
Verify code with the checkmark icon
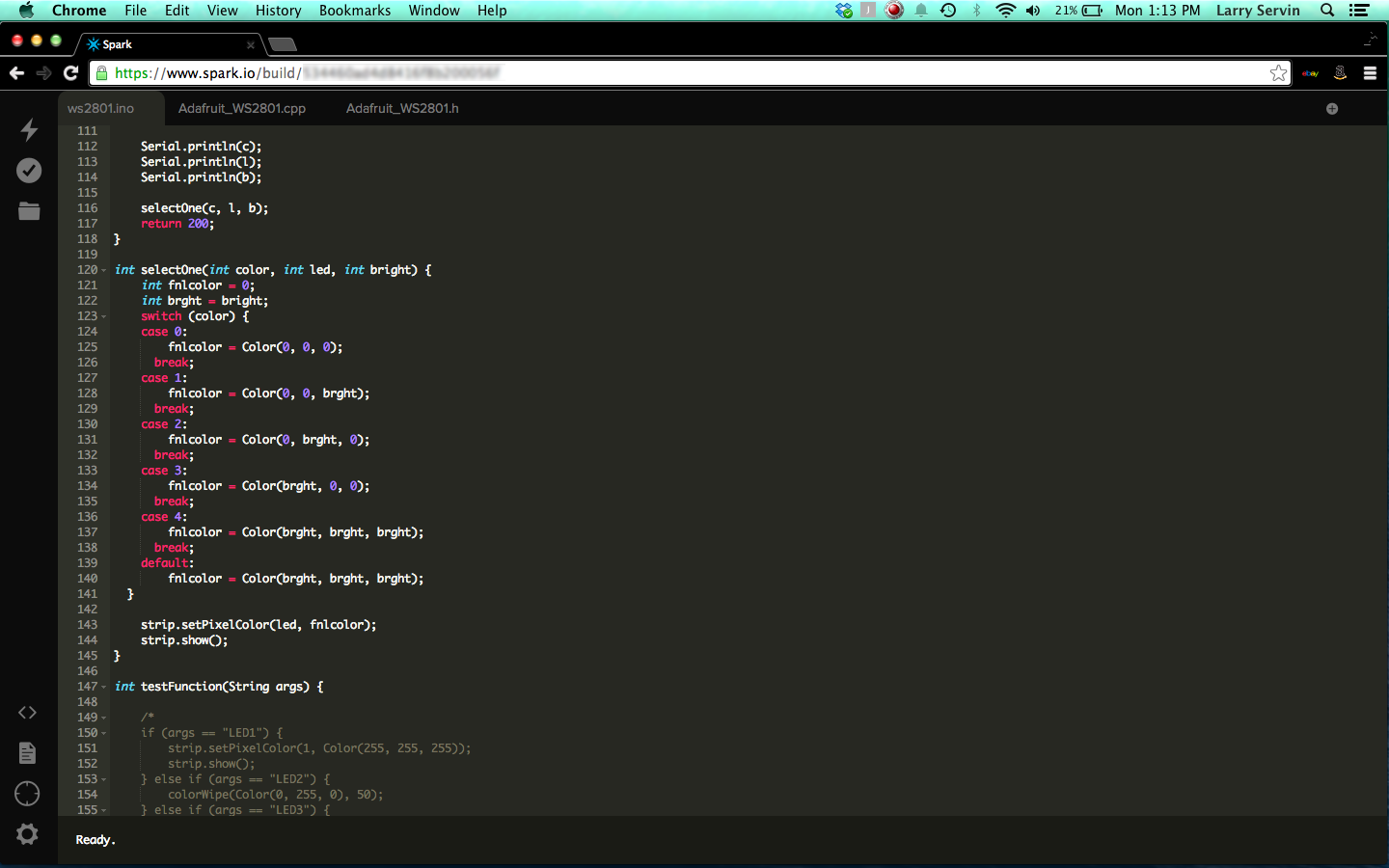tap(29, 171)
